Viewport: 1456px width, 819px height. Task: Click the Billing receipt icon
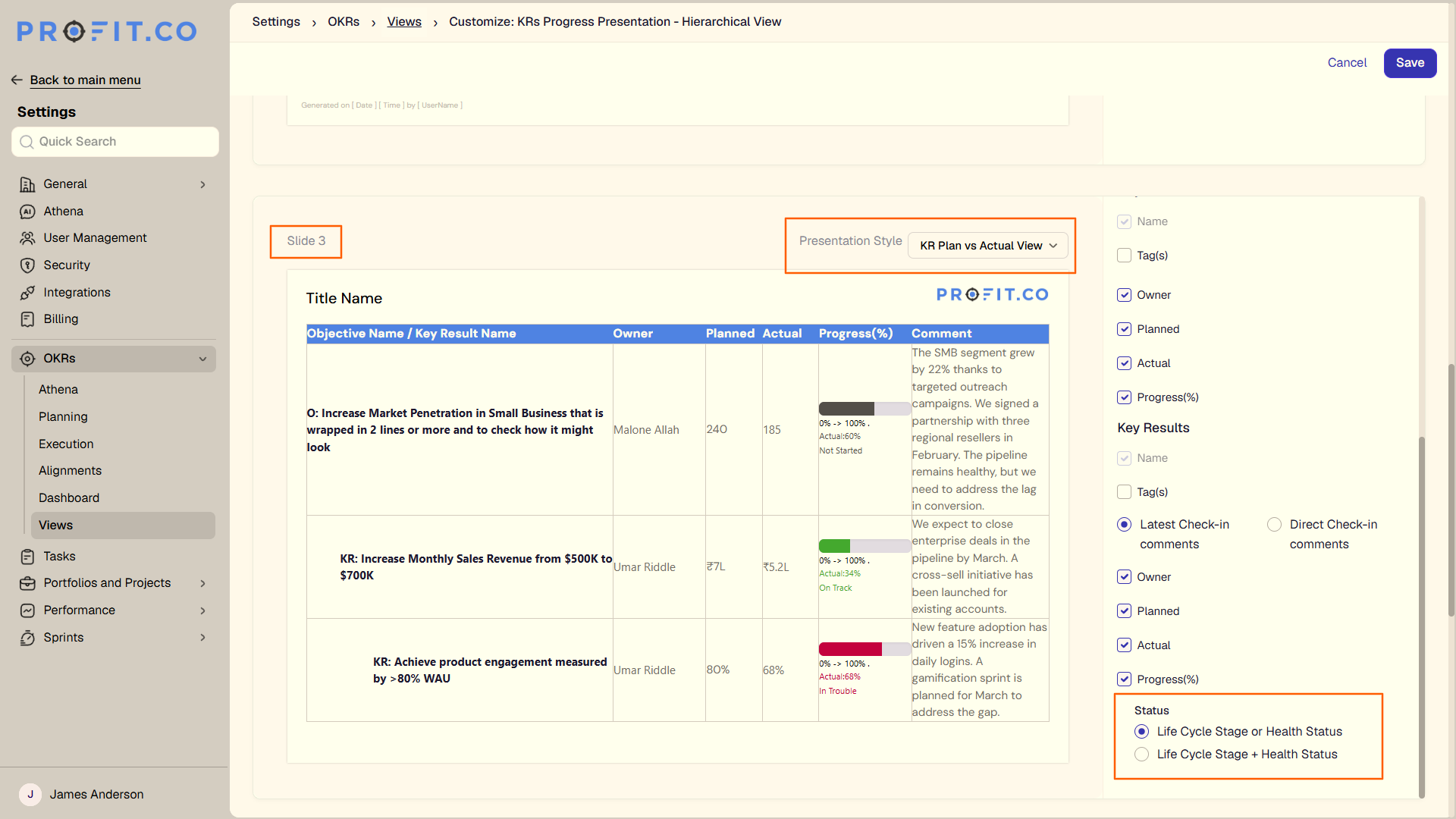[27, 319]
